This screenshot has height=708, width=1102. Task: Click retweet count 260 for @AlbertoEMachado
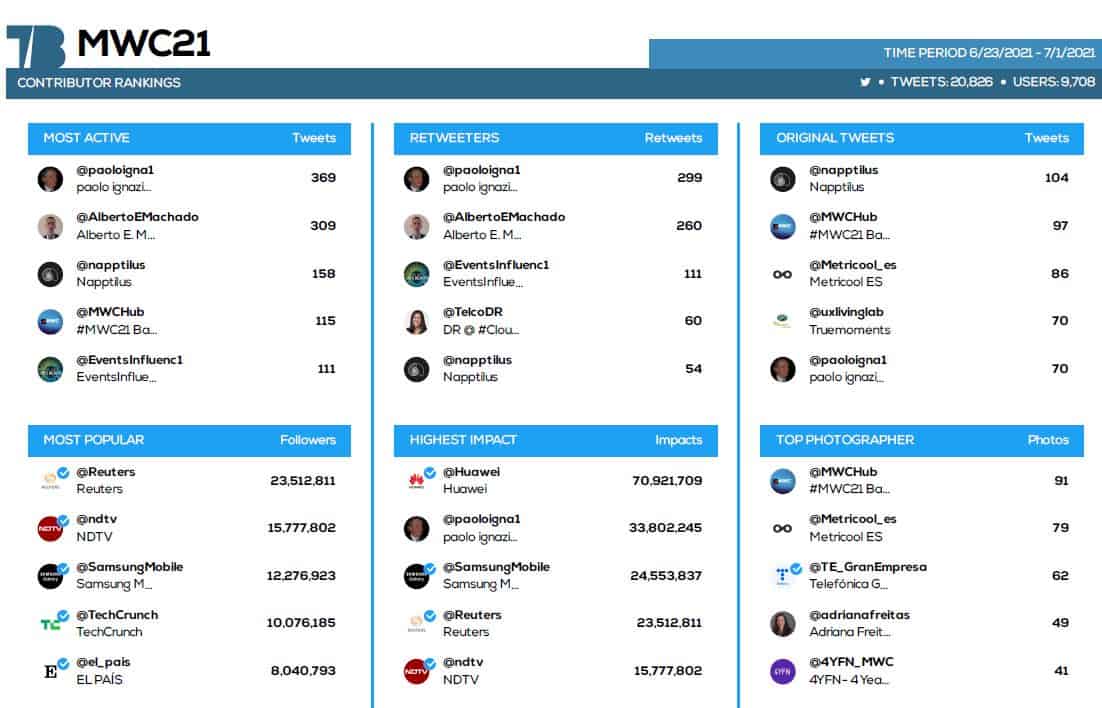(x=689, y=226)
